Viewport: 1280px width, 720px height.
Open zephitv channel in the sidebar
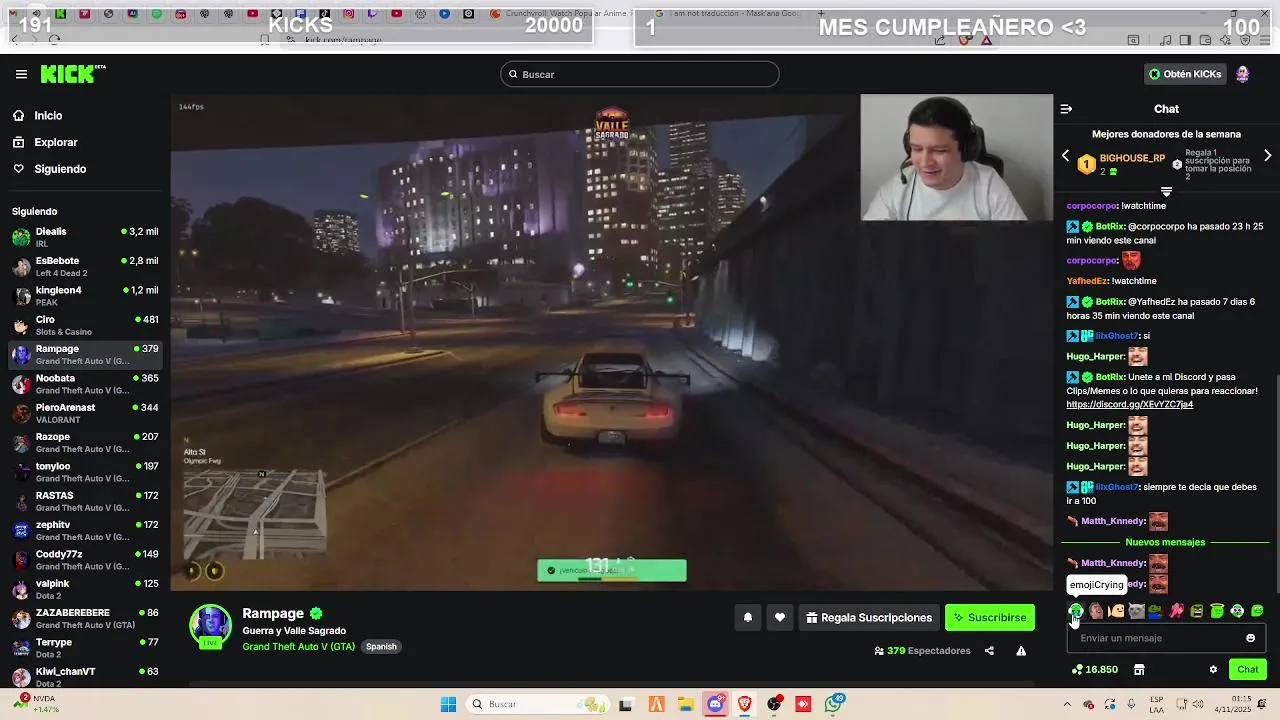tap(85, 530)
